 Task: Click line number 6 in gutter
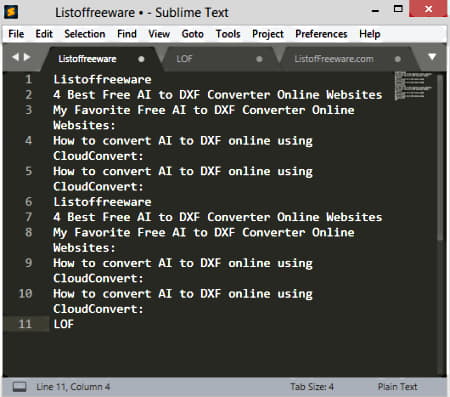coord(29,202)
